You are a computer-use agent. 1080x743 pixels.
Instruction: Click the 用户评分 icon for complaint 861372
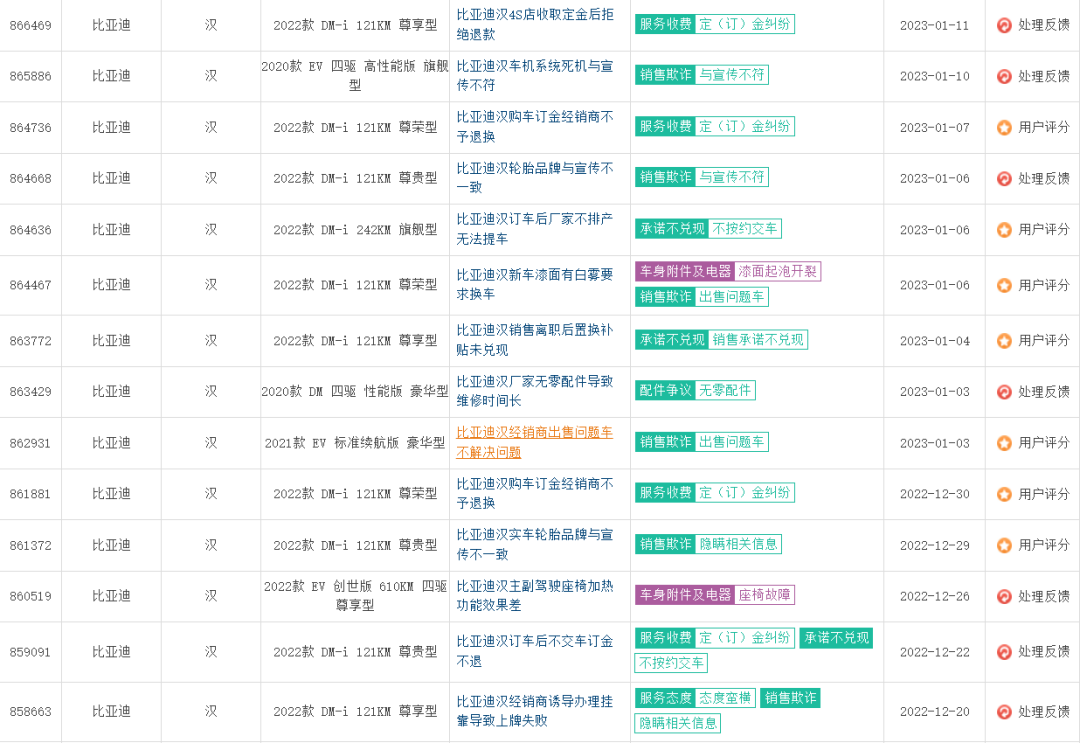(1004, 545)
